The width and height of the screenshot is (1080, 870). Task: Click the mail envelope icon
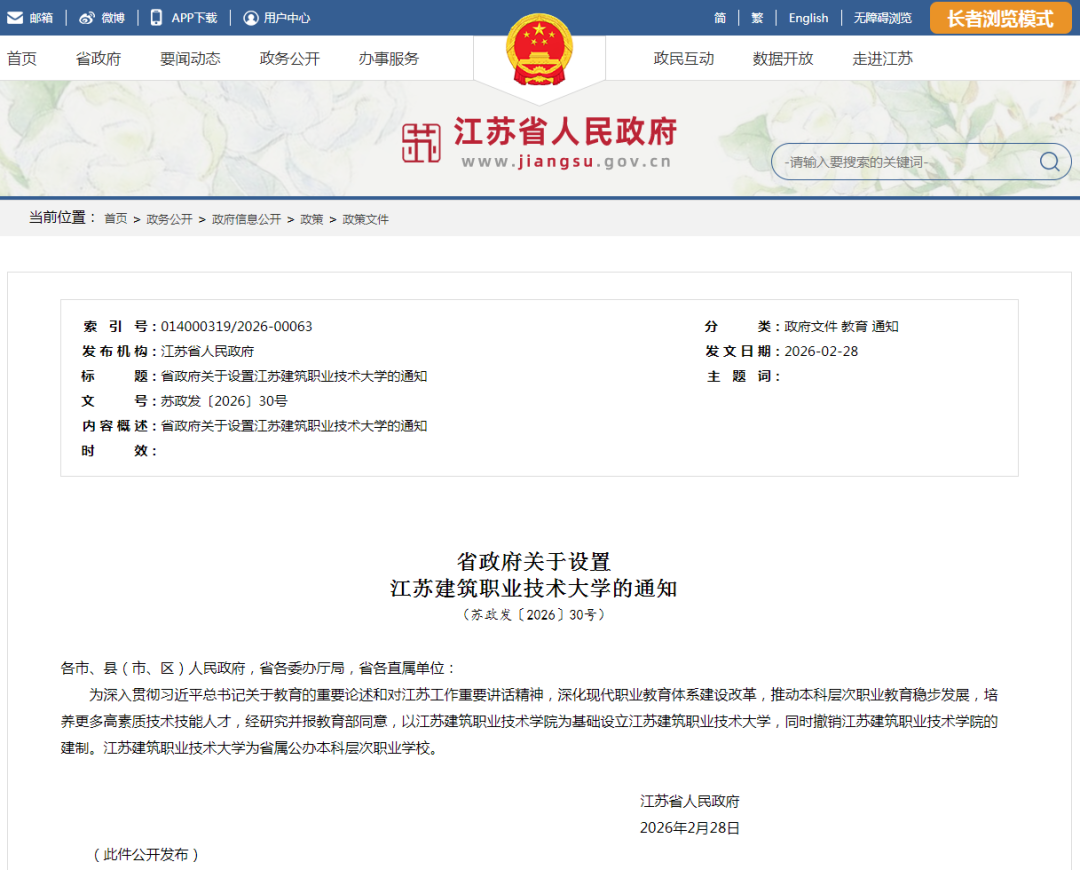point(15,18)
